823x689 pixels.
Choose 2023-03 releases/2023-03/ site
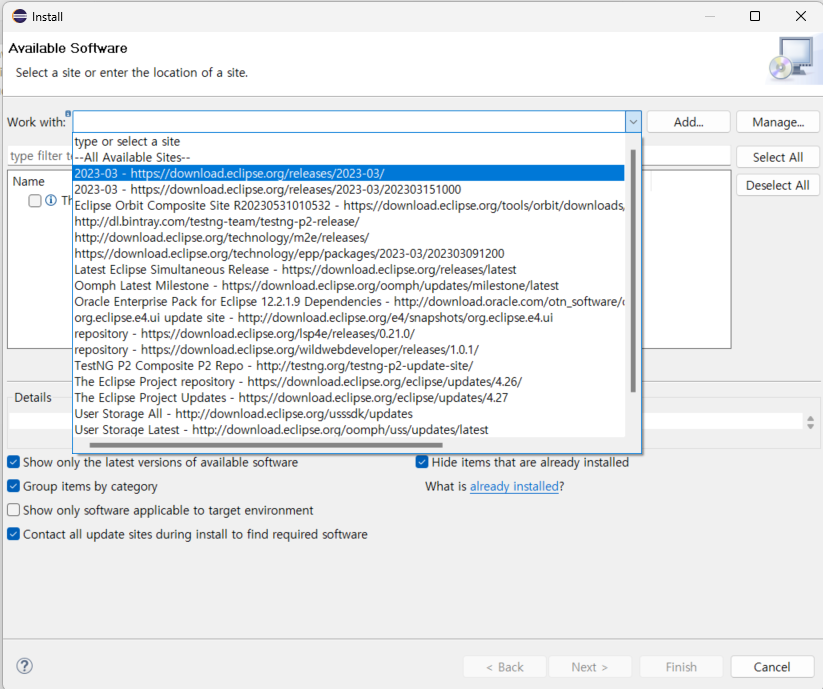click(x=349, y=173)
